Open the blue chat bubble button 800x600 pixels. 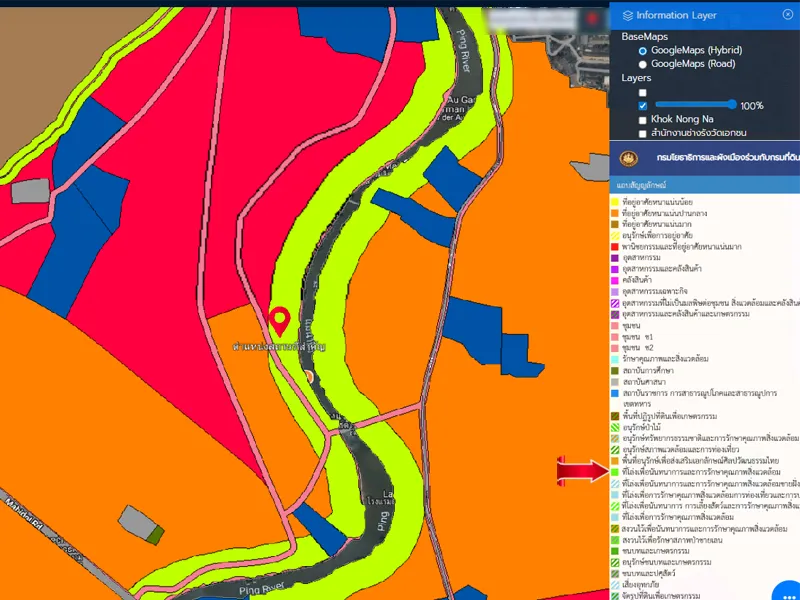click(x=788, y=590)
